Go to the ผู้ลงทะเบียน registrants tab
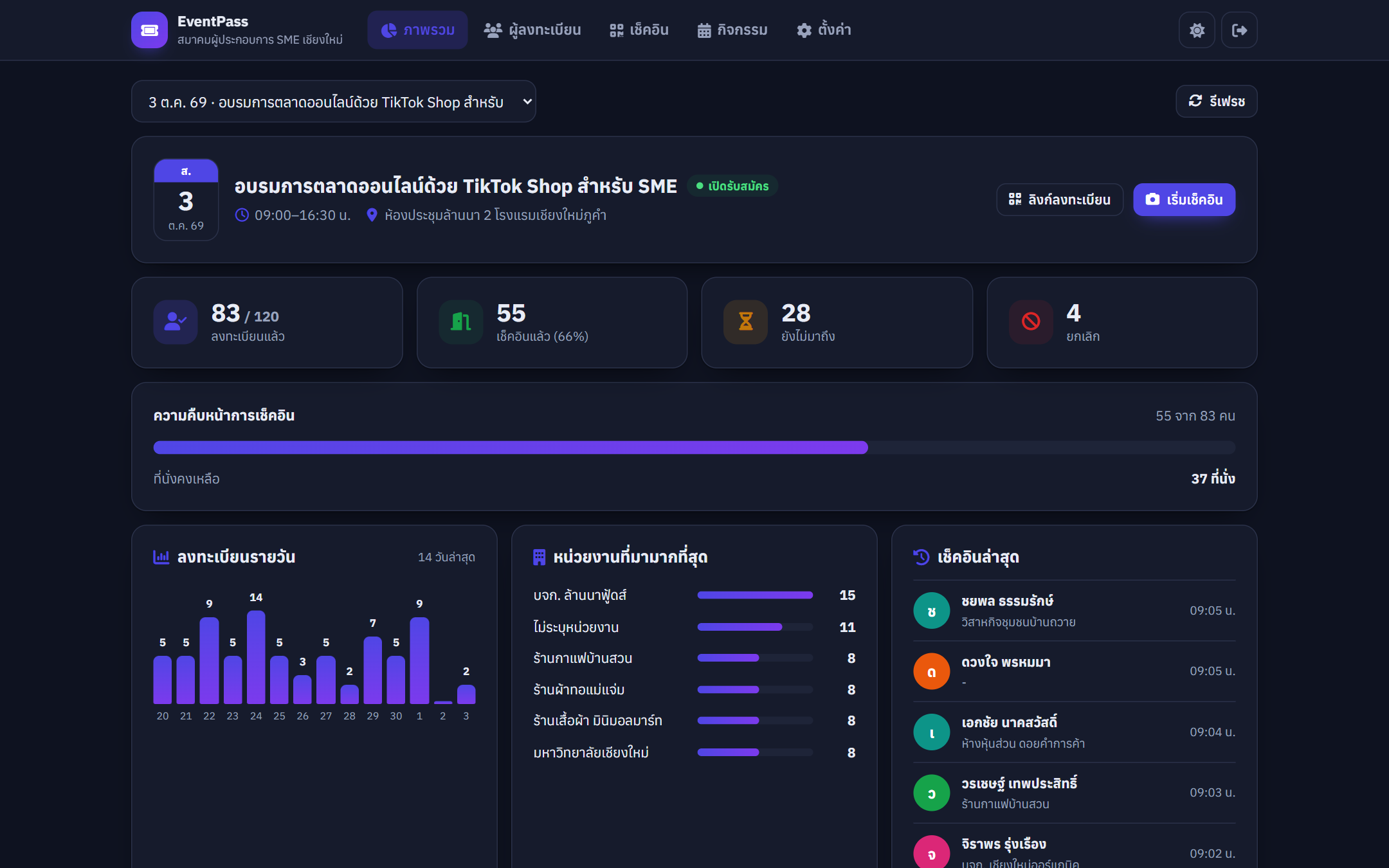The image size is (1389, 868). [532, 30]
